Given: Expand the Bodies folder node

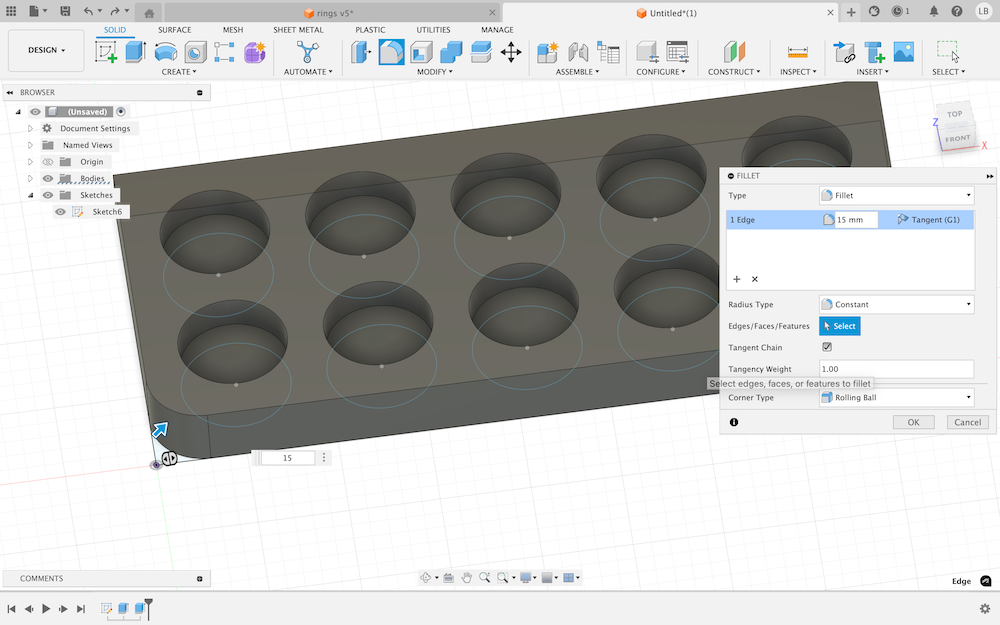Looking at the screenshot, I should coord(30,179).
